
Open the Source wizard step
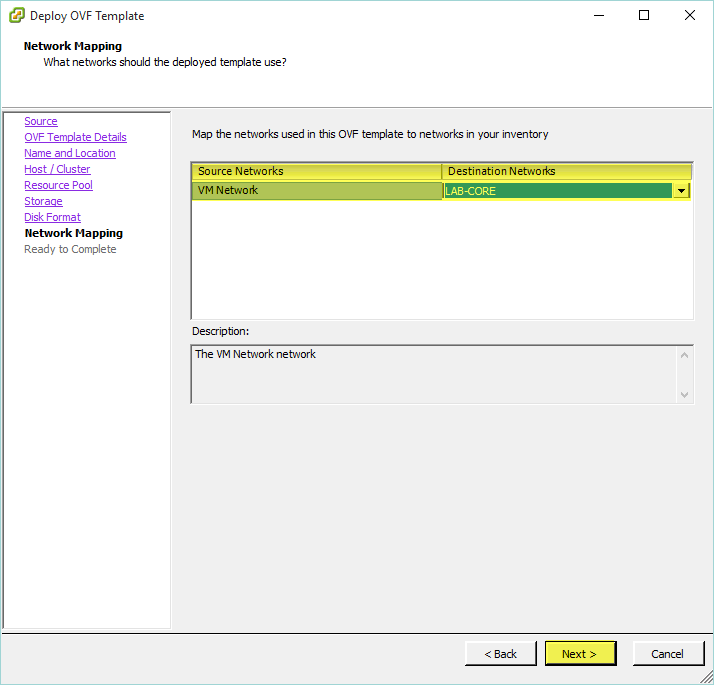coord(41,121)
